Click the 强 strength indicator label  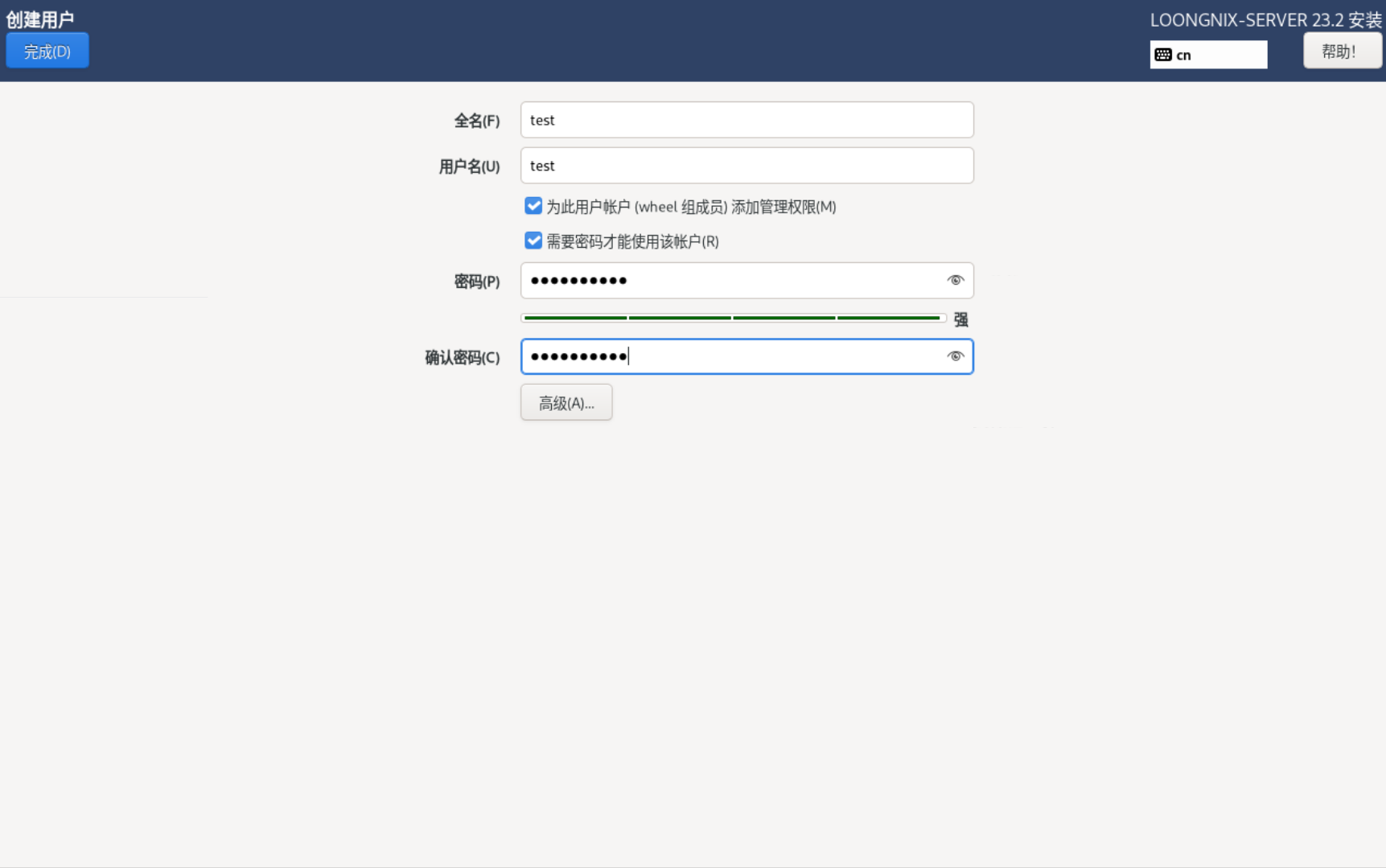tap(960, 319)
